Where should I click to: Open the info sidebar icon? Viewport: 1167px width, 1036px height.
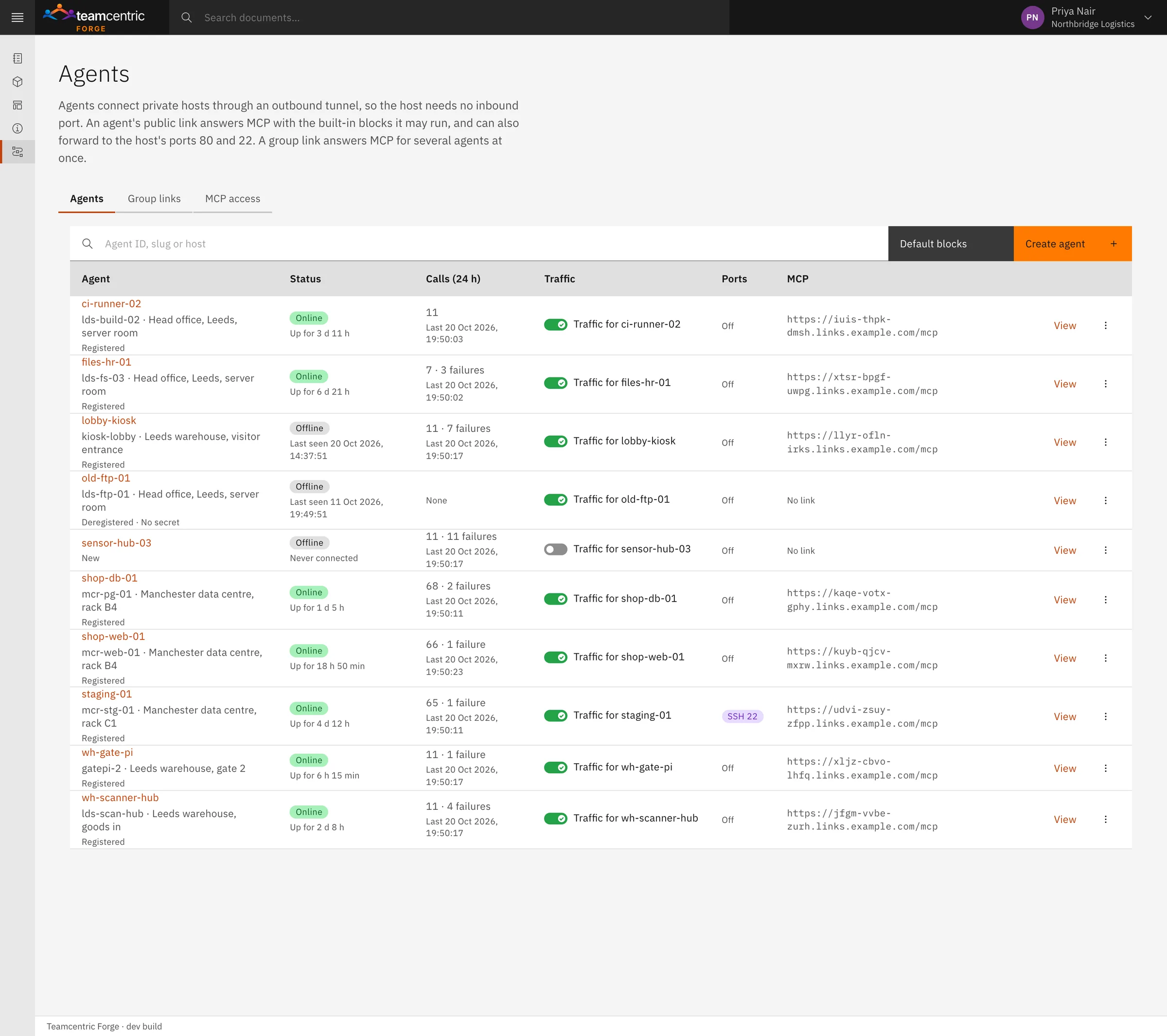18,128
